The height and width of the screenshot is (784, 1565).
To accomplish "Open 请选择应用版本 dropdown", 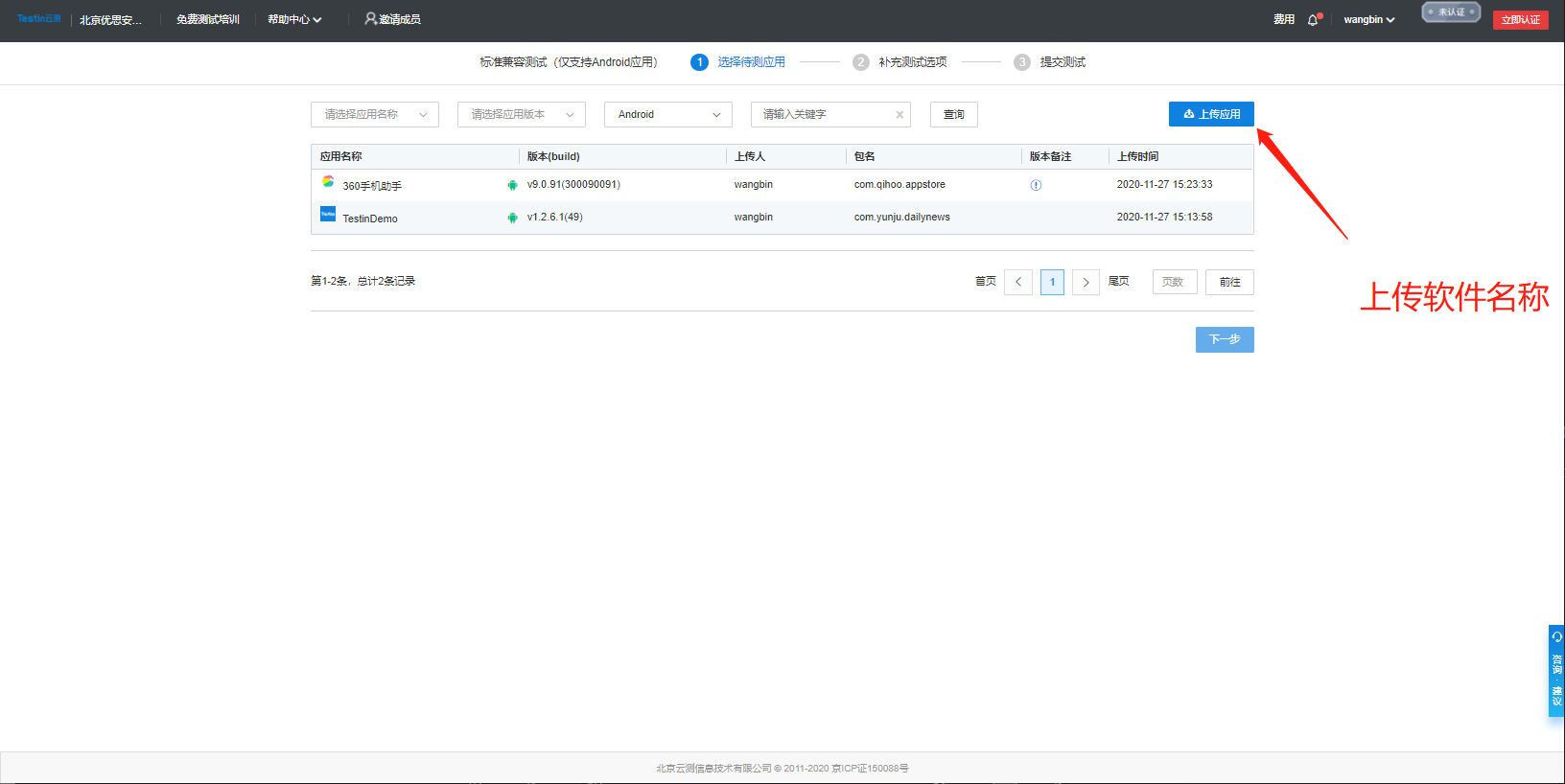I will click(x=522, y=114).
